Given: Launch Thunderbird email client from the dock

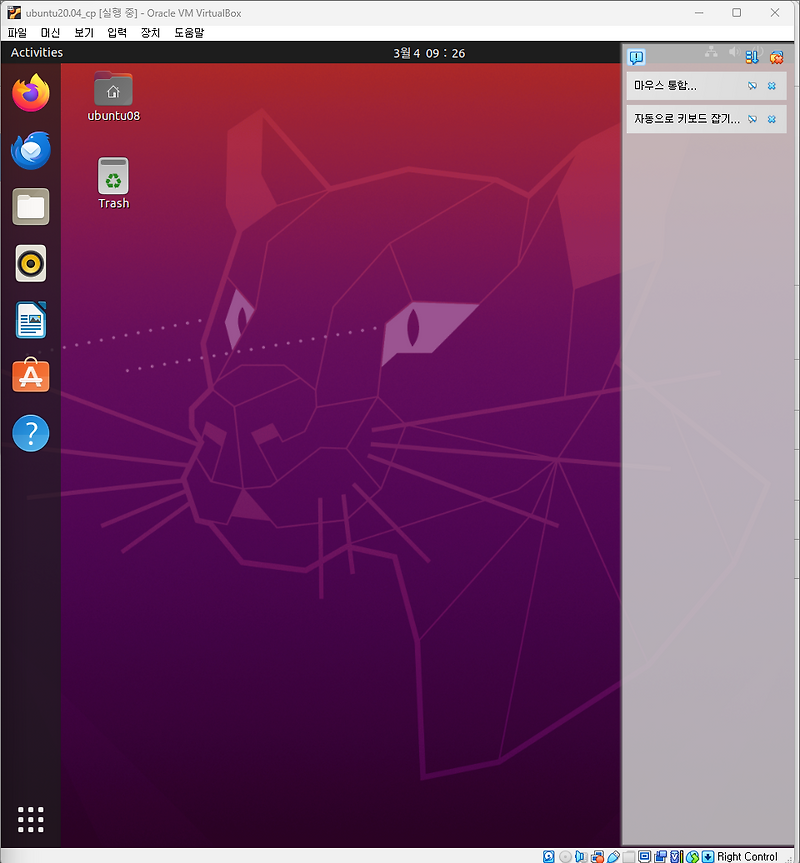Looking at the screenshot, I should [x=30, y=150].
